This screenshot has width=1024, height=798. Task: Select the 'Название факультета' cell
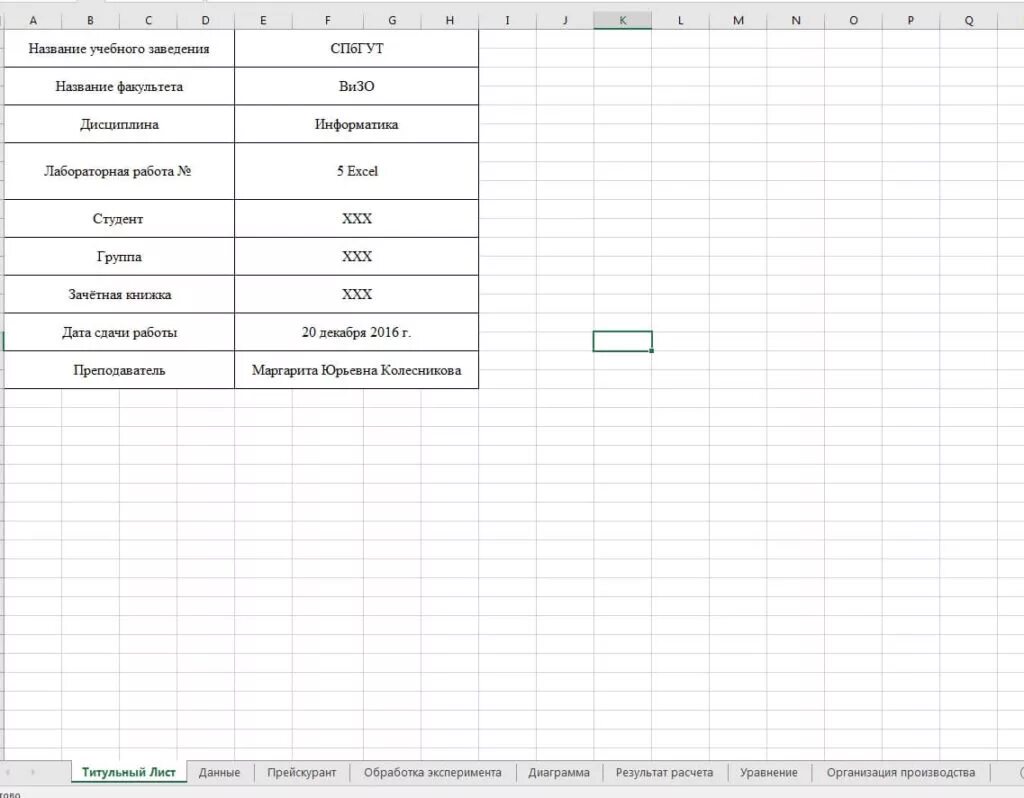119,86
